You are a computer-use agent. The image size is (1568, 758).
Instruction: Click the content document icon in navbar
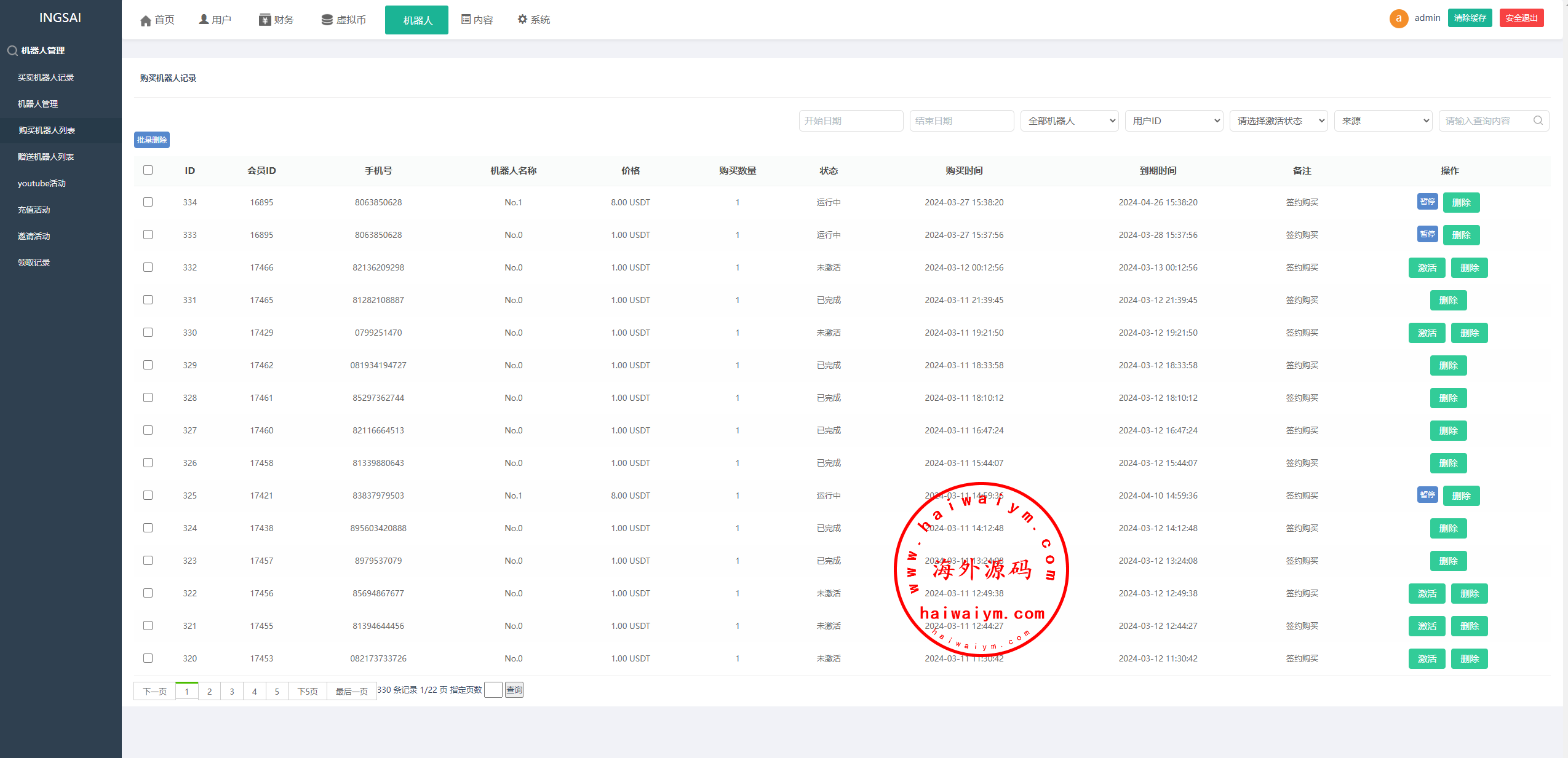tap(466, 20)
